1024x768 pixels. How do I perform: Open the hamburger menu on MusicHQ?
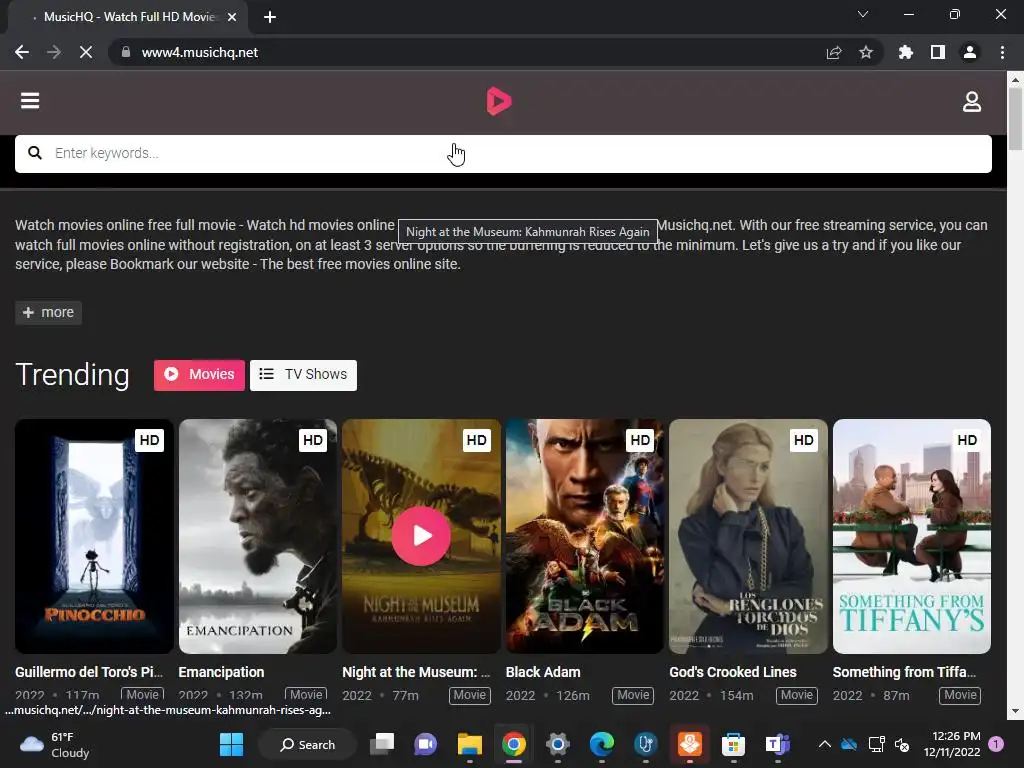point(30,101)
